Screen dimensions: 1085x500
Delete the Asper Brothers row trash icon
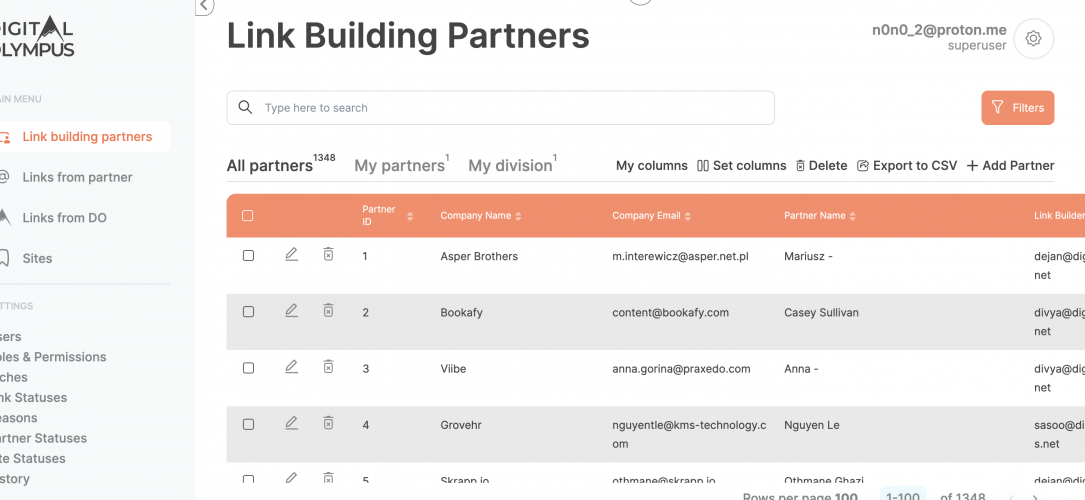[328, 255]
